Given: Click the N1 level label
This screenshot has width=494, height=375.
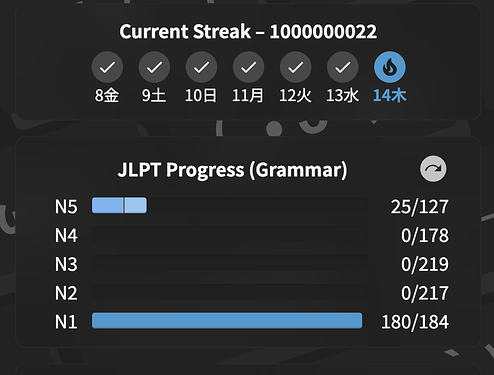Looking at the screenshot, I should pos(66,322).
